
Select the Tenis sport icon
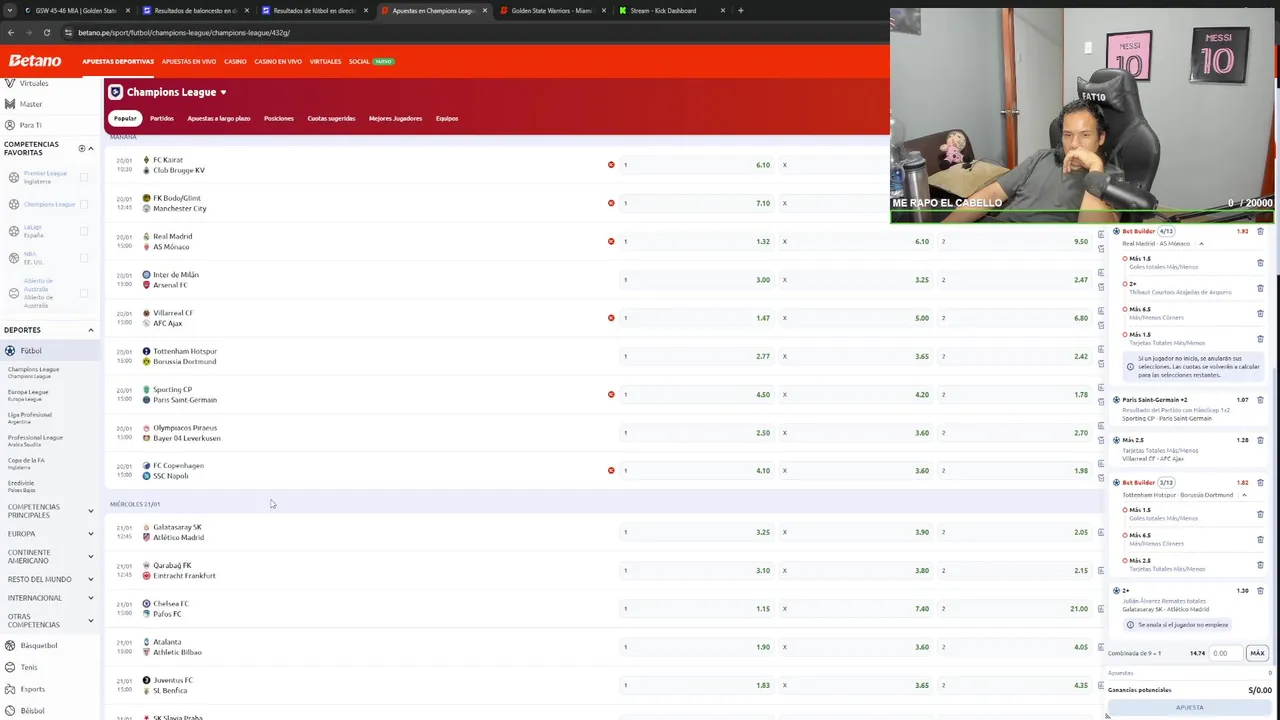tap(10, 667)
